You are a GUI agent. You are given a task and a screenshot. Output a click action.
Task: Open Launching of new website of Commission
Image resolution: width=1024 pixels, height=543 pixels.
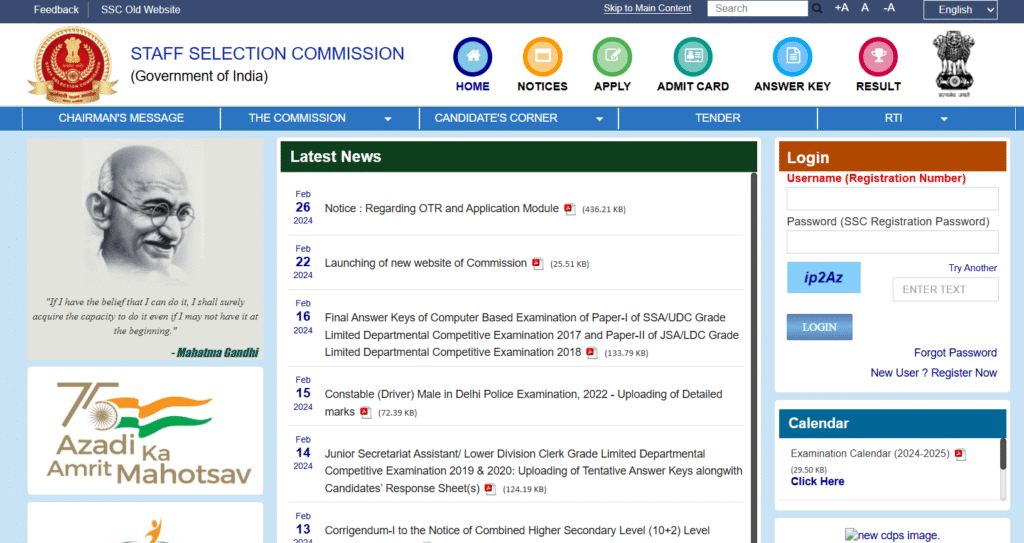pos(426,263)
